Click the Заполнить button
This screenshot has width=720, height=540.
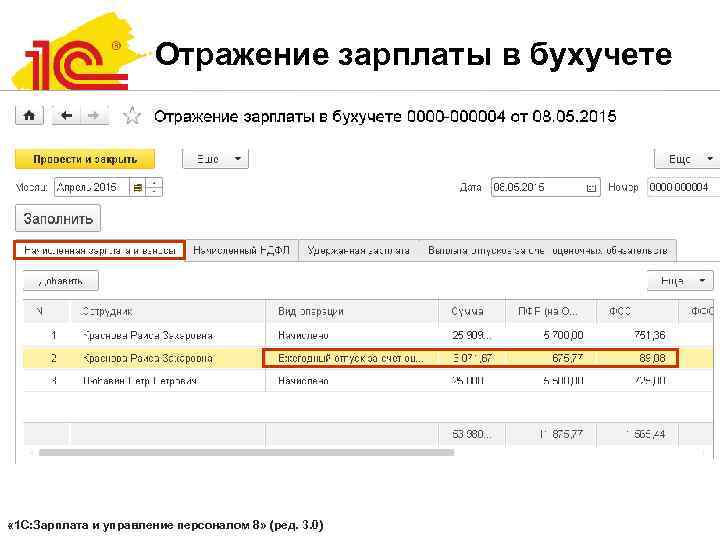pyautogui.click(x=58, y=219)
